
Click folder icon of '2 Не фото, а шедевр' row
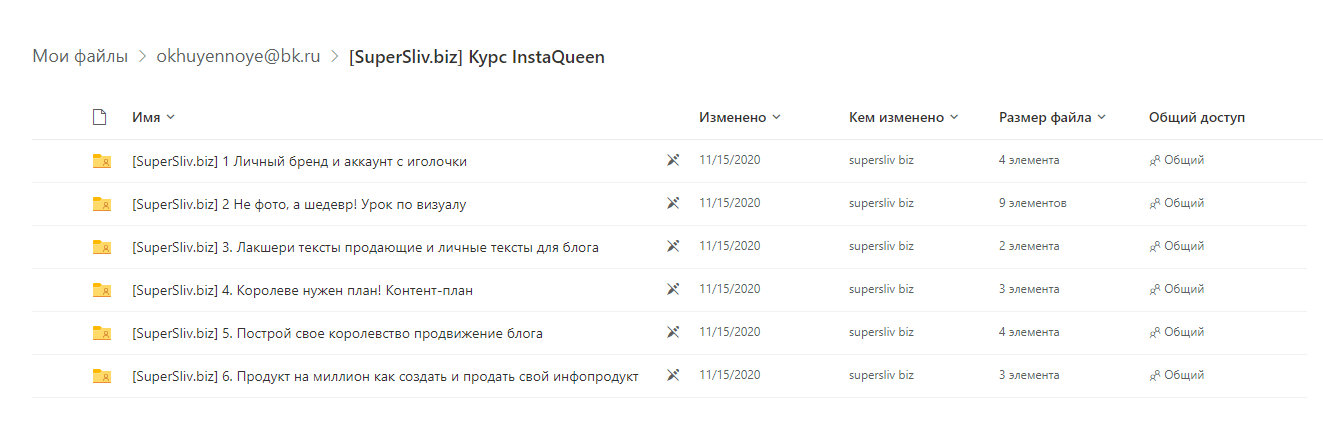pos(101,204)
